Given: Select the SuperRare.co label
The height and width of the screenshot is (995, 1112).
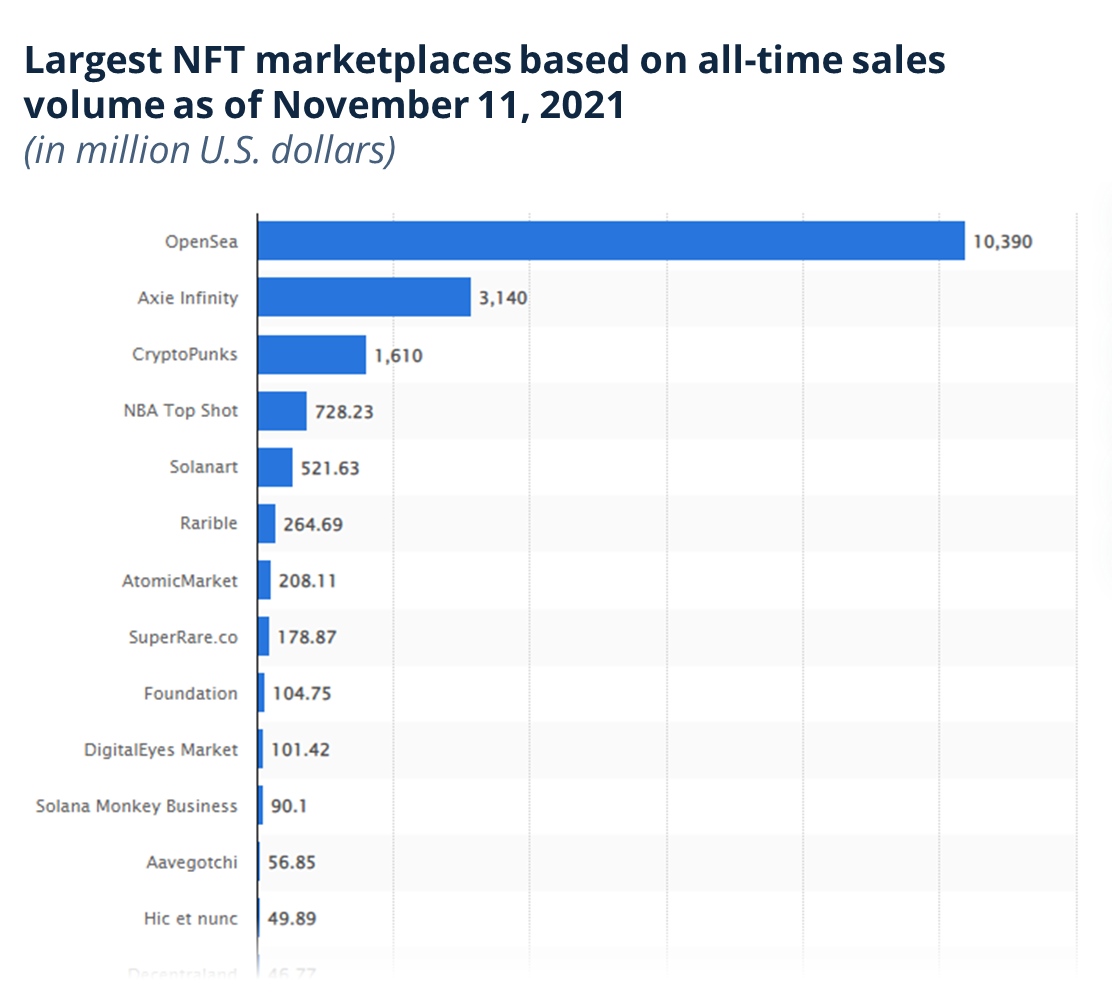Looking at the screenshot, I should (183, 638).
